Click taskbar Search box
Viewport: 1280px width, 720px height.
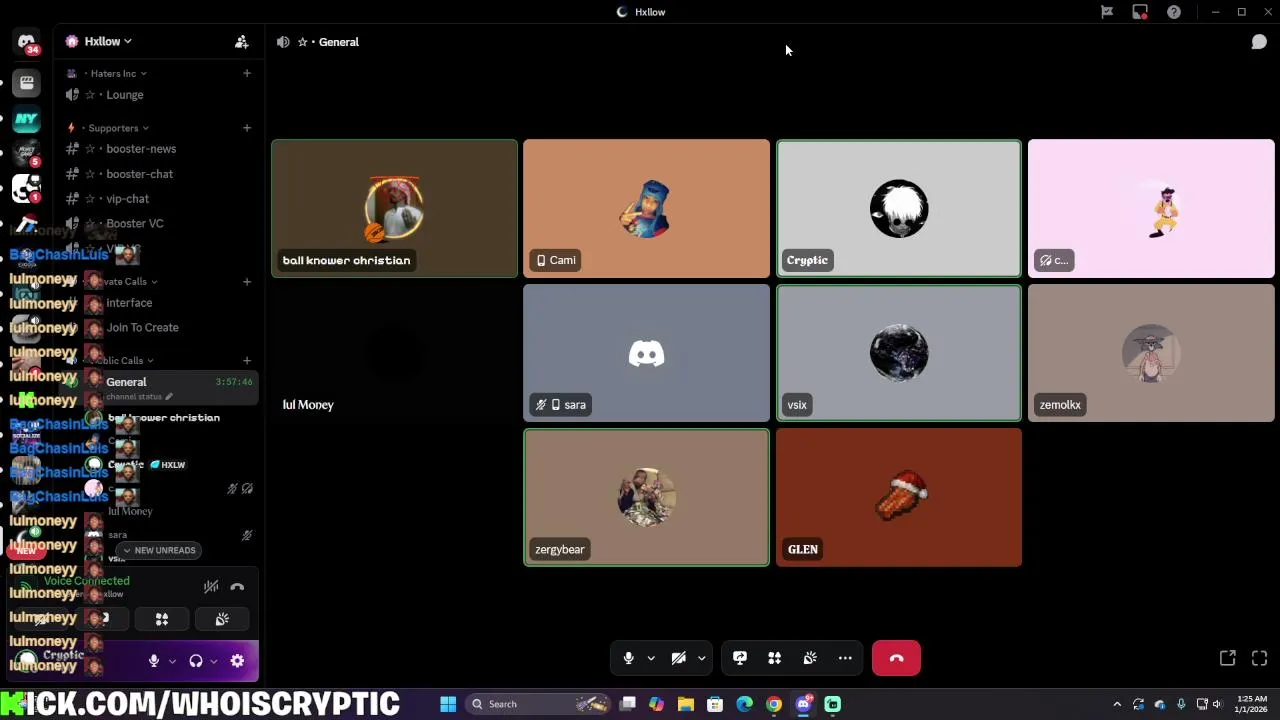pos(539,704)
